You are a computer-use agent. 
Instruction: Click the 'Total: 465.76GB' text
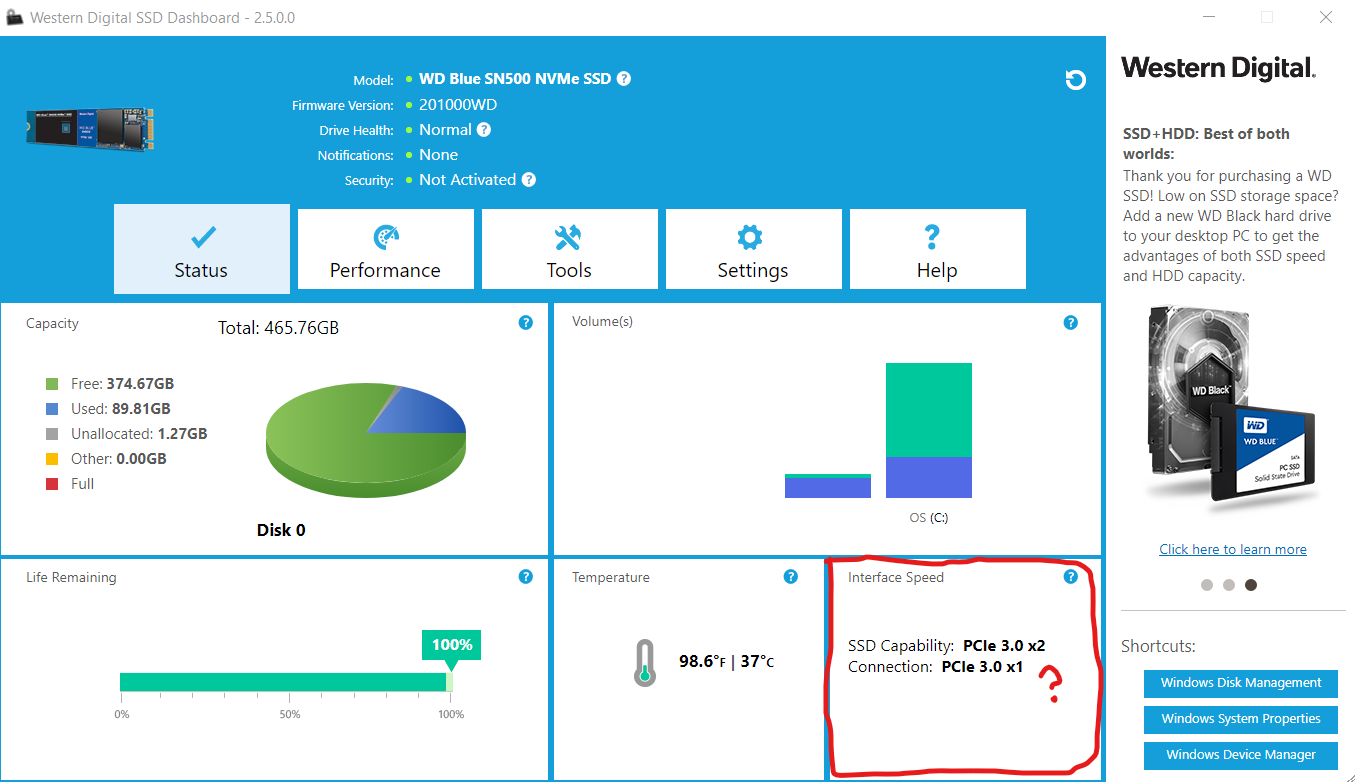tap(278, 327)
